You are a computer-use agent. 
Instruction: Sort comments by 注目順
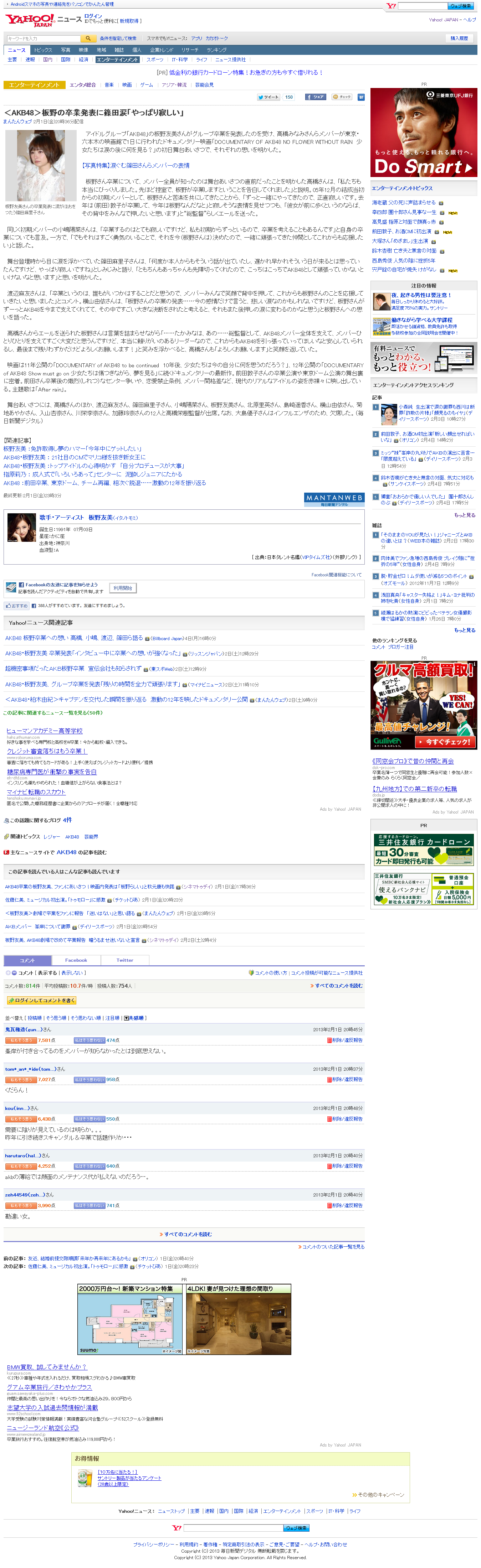pos(112,1018)
